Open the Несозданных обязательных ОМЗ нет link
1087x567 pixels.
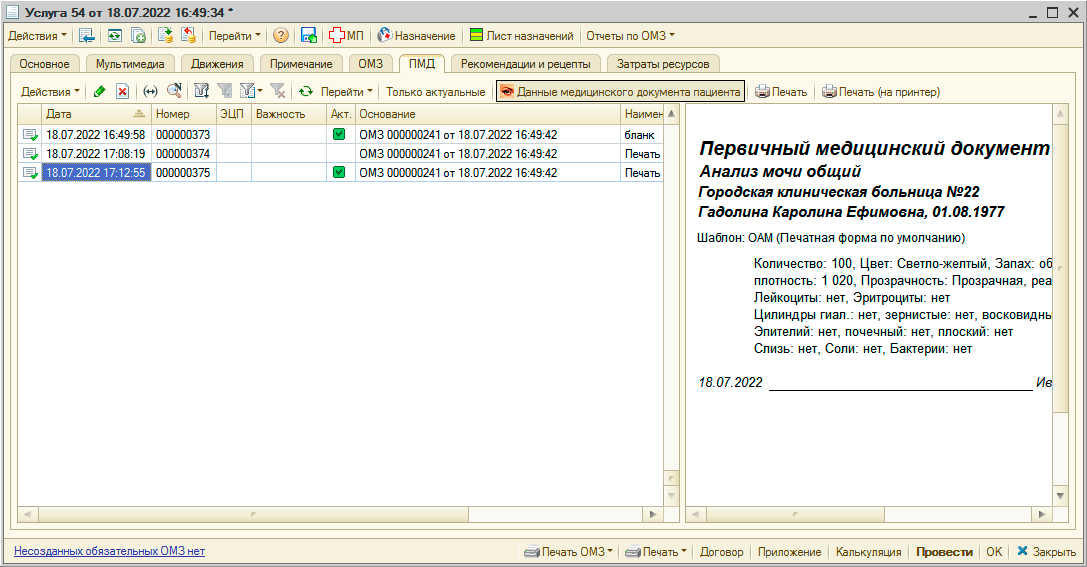pyautogui.click(x=109, y=551)
